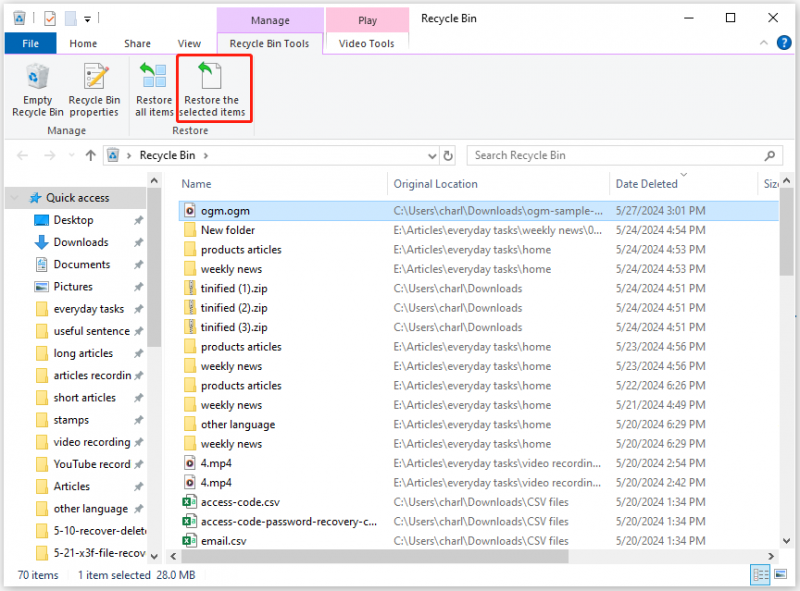Switch to large icons view in status bar
Screen dimensions: 800x591
click(780, 575)
